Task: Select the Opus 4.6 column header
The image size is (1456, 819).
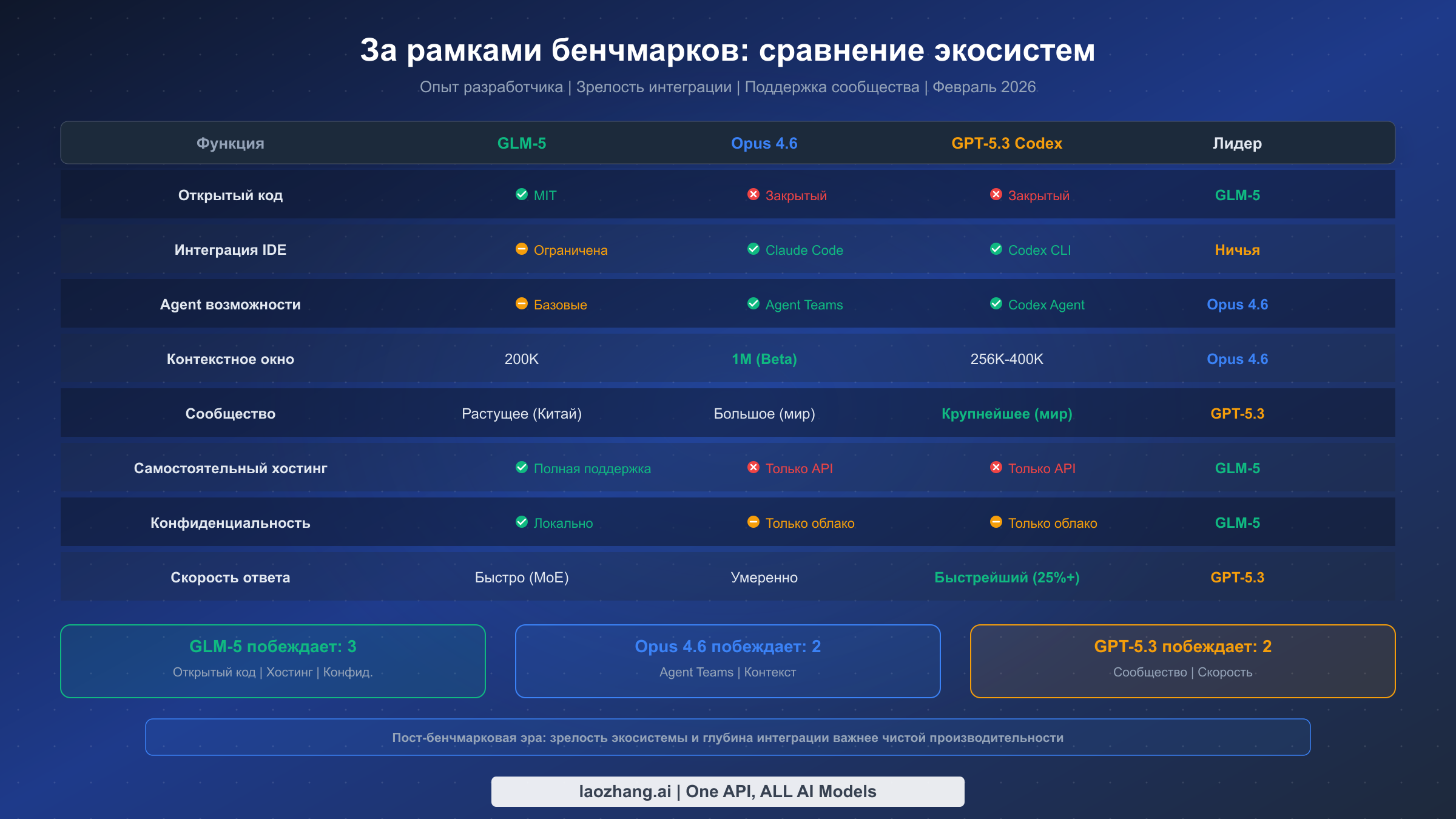Action: click(764, 143)
